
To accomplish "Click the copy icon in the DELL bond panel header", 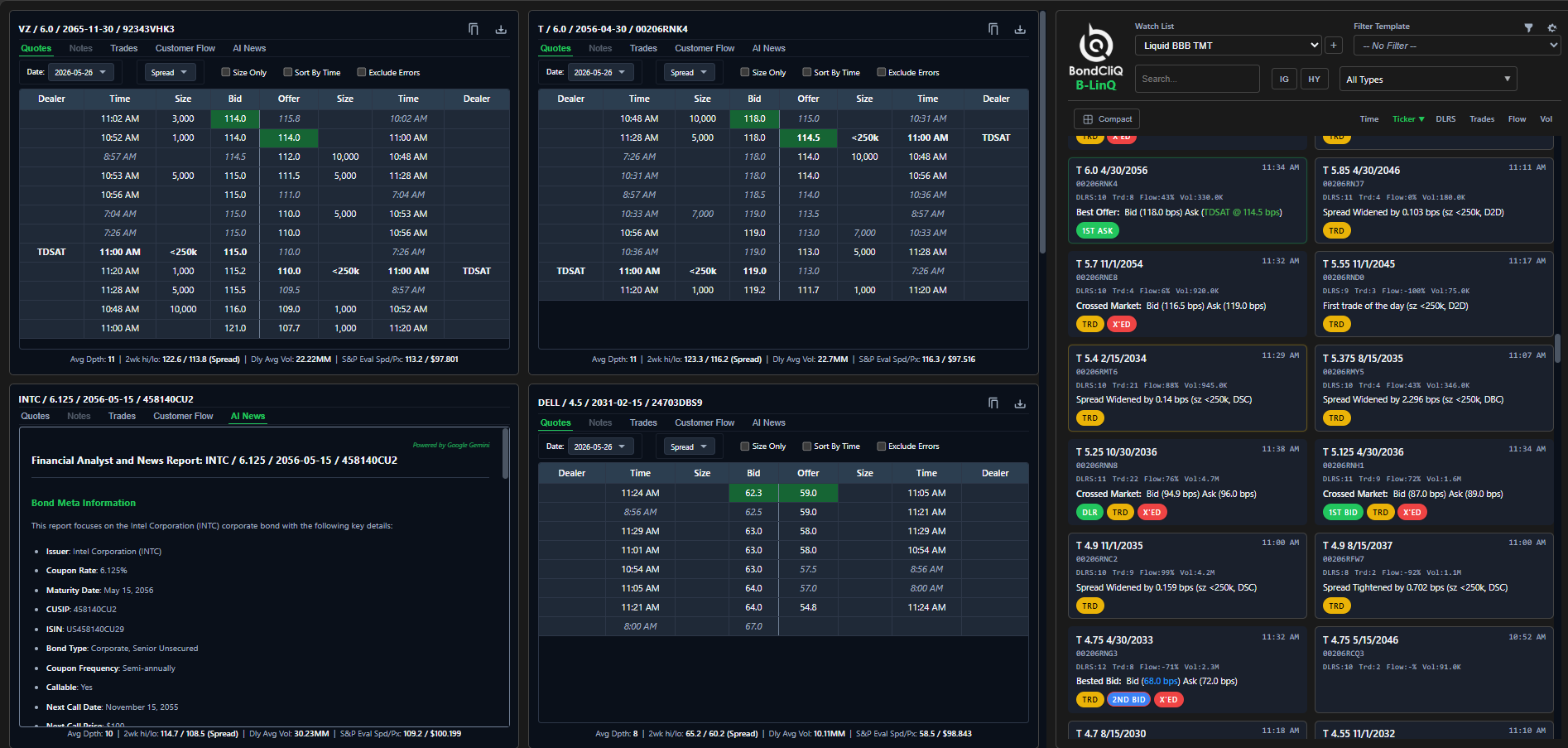I will coord(993,403).
